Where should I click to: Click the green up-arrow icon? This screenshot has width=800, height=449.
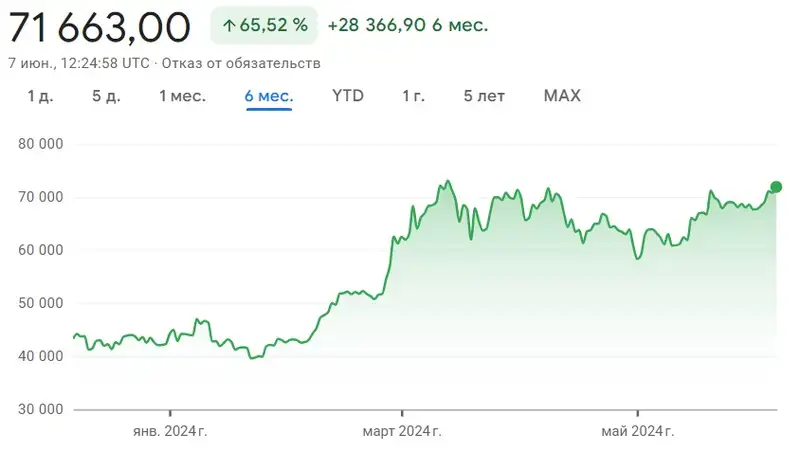point(229,26)
